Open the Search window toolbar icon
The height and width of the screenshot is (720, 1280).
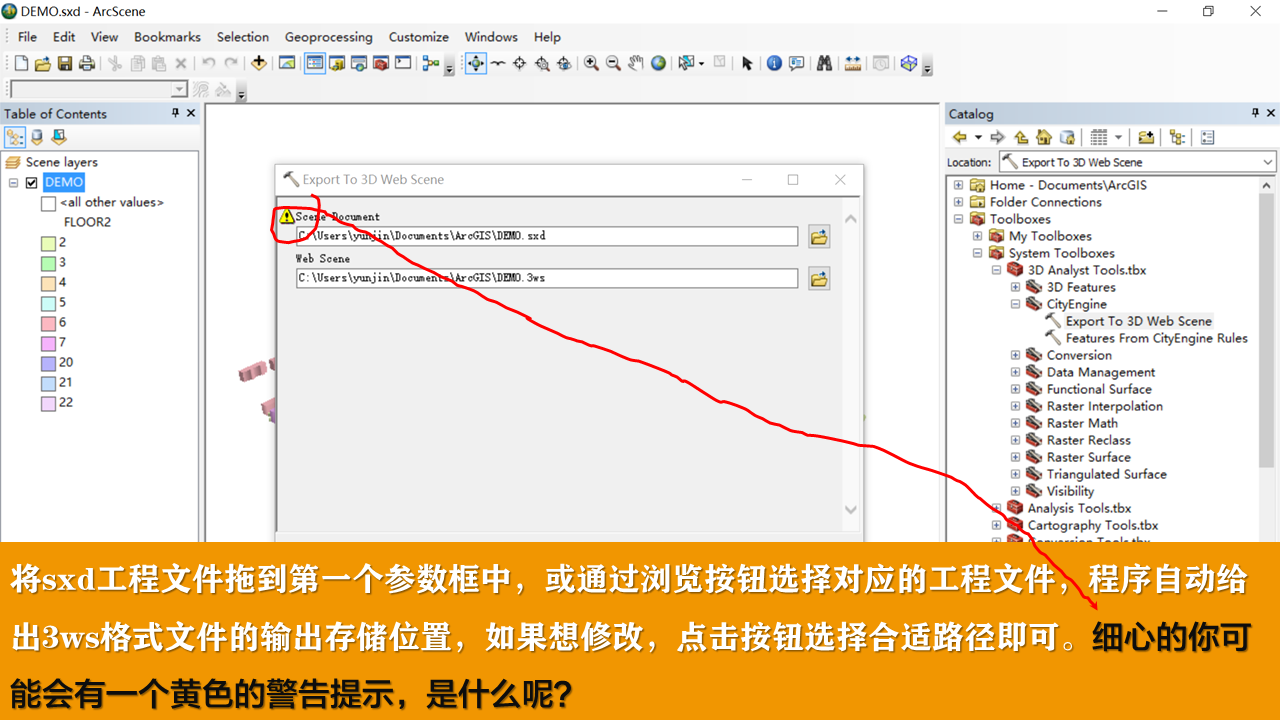359,63
